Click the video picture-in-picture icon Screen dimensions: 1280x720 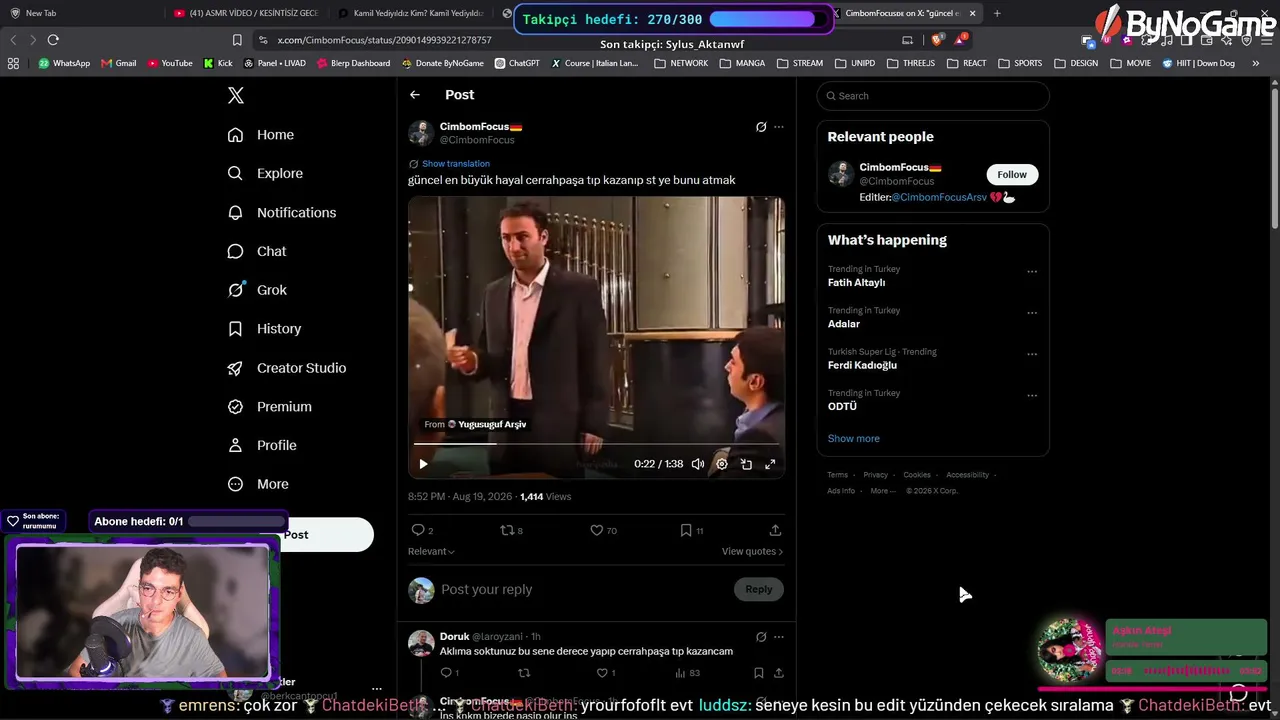tap(746, 464)
